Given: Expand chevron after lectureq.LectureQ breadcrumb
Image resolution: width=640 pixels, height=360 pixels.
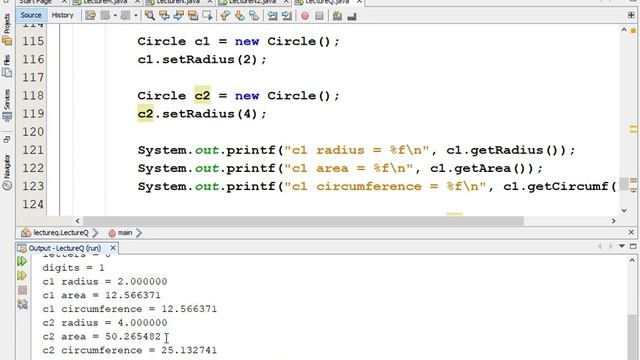Looking at the screenshot, I should (x=95, y=233).
